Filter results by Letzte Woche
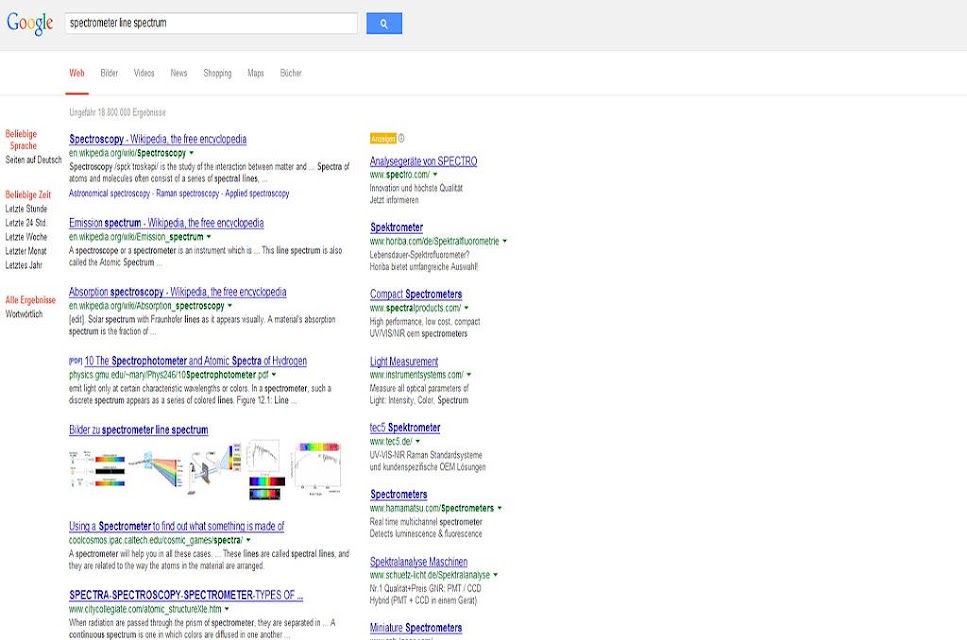Image resolution: width=967 pixels, height=640 pixels. [x=26, y=237]
